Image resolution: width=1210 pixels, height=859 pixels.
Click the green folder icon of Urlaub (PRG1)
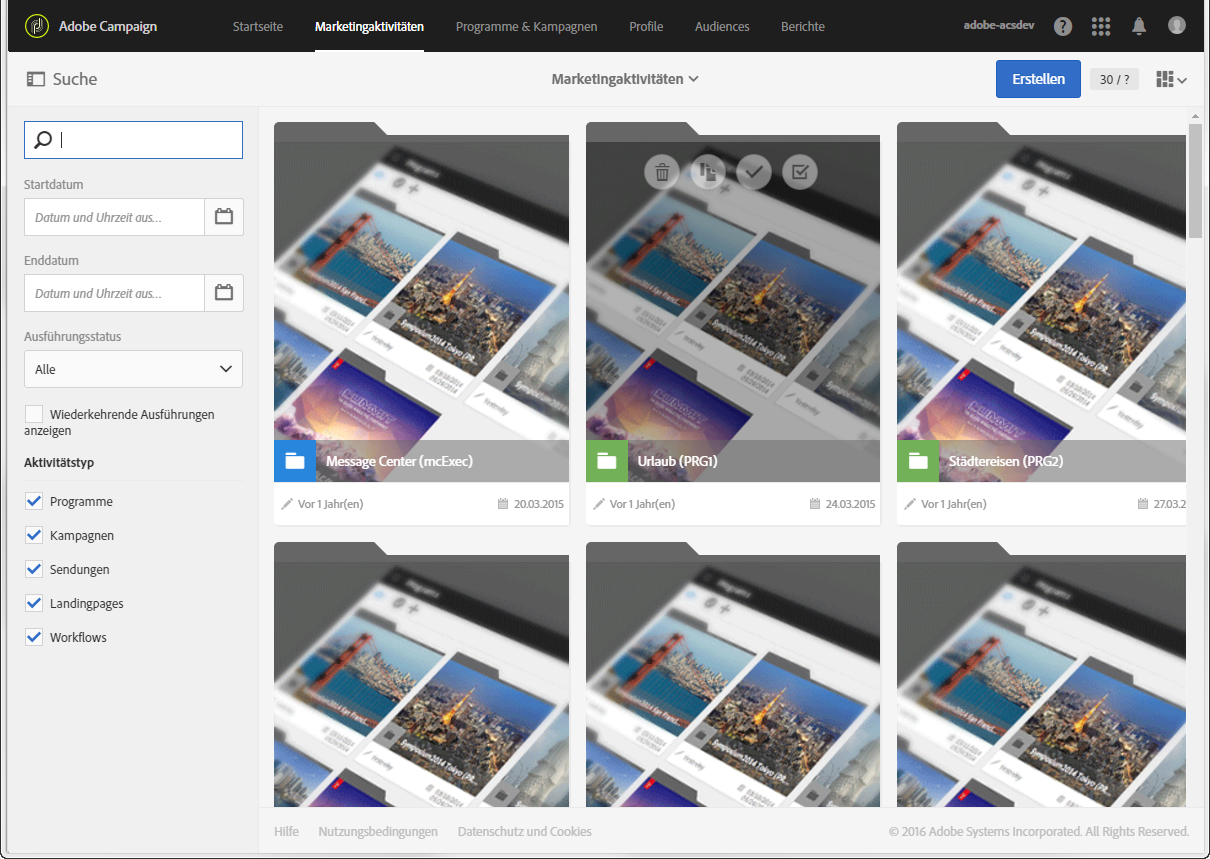(x=607, y=461)
